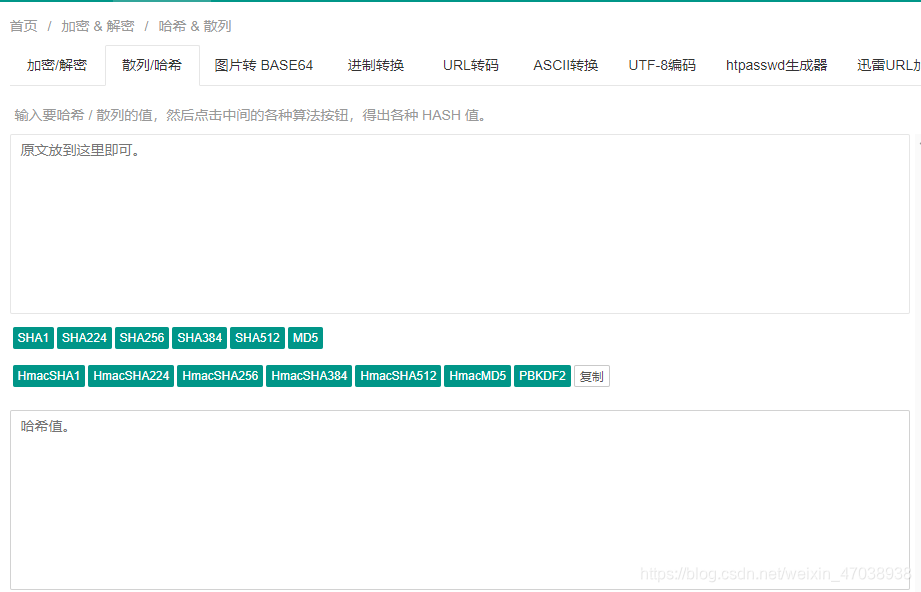Focus the 原文 input text area
This screenshot has width=921, height=592.
coord(460,224)
